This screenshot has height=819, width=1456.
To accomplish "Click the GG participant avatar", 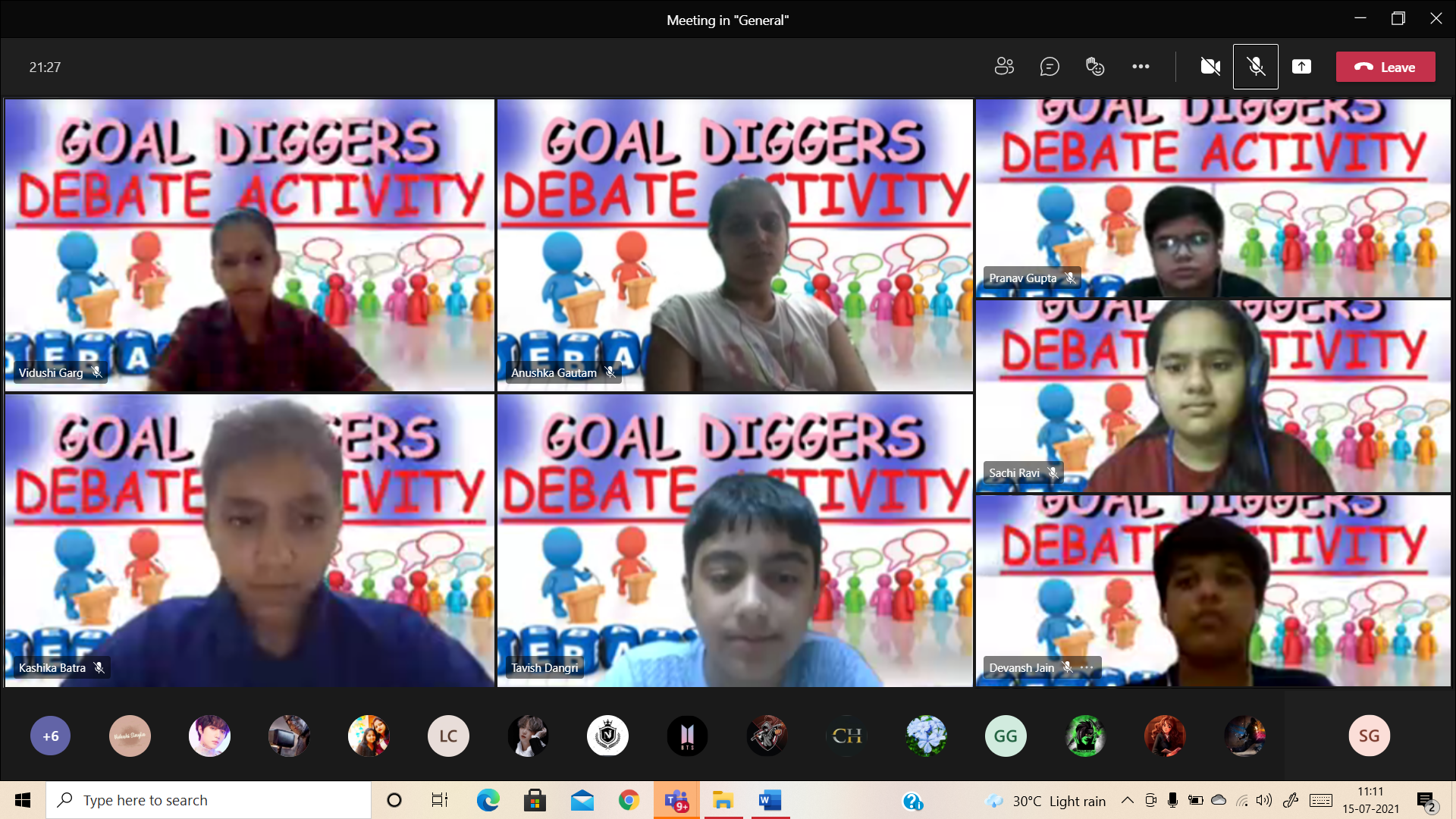I will point(1006,736).
